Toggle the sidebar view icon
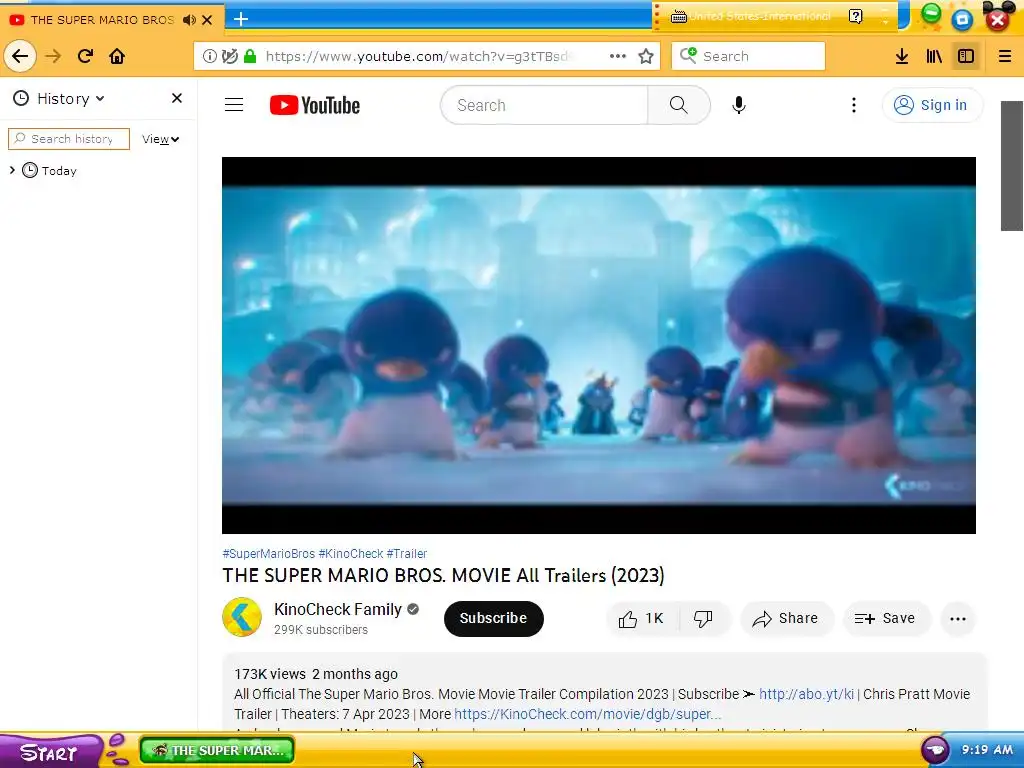This screenshot has height=768, width=1024. pos(966,56)
